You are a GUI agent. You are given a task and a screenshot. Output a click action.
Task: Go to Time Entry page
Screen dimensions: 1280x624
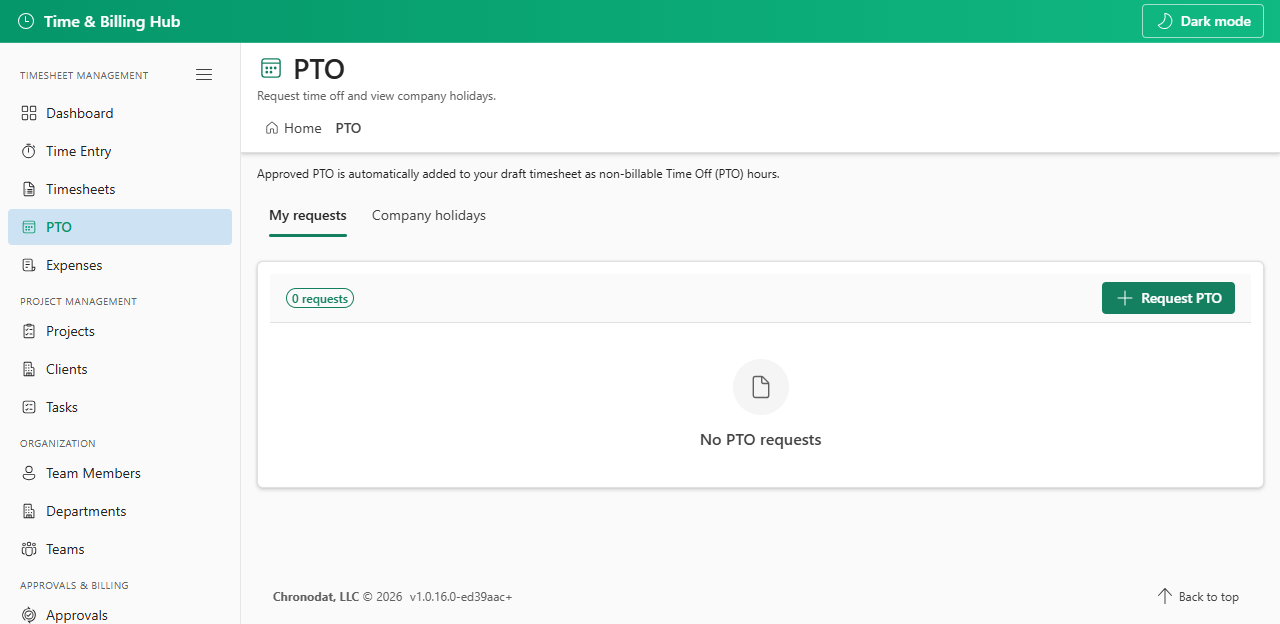coord(120,151)
